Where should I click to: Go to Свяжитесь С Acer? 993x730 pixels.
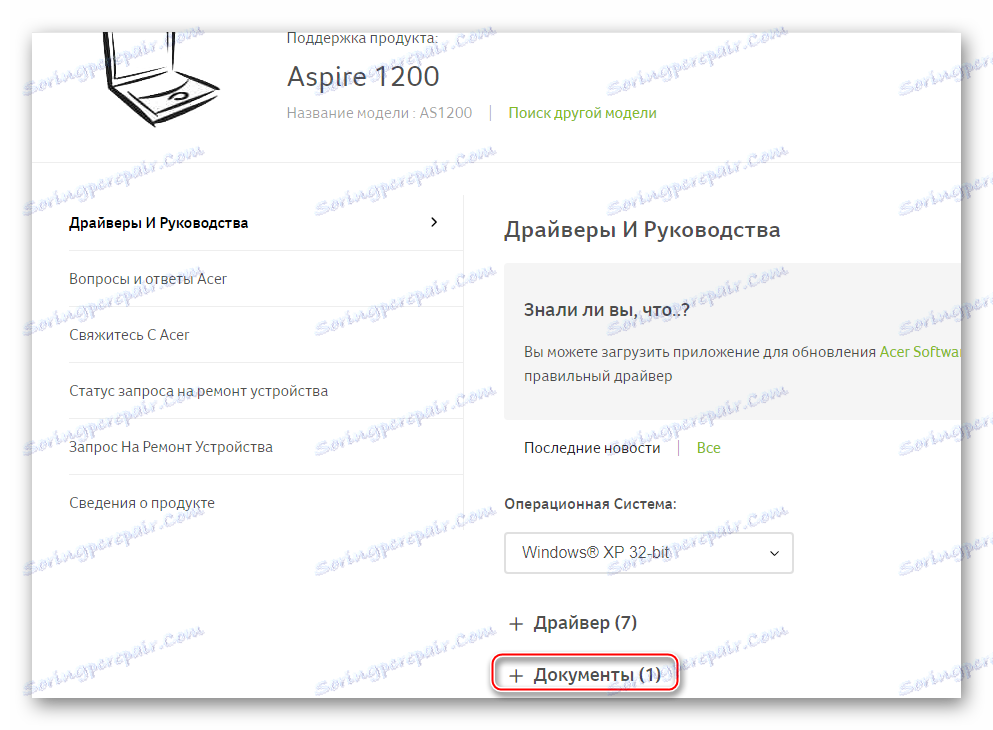click(129, 335)
